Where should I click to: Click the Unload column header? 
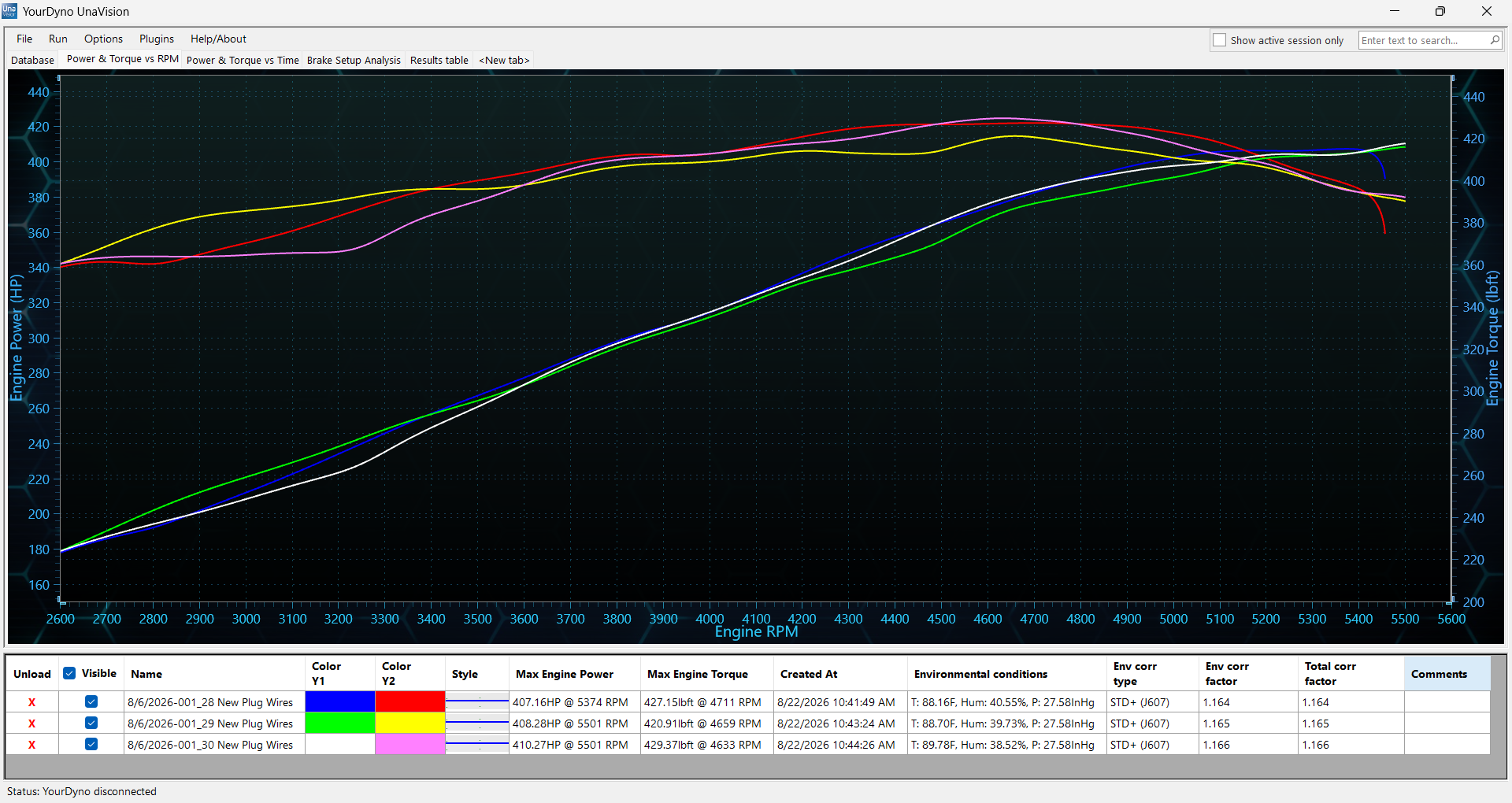(x=32, y=674)
